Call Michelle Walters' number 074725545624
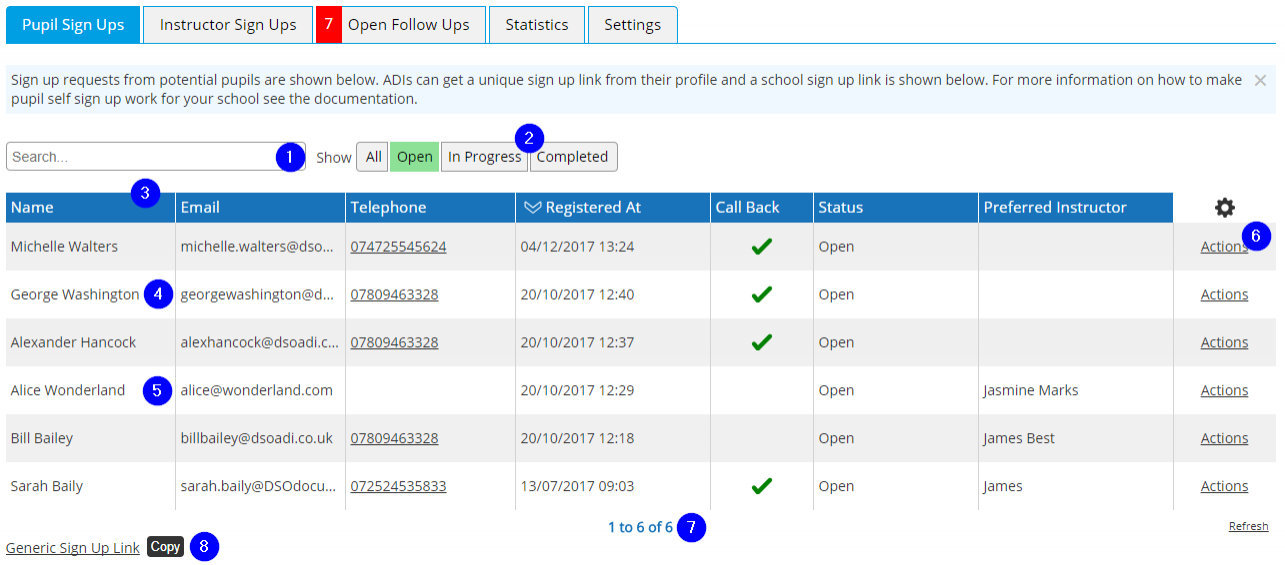This screenshot has width=1285, height=565. (x=398, y=246)
